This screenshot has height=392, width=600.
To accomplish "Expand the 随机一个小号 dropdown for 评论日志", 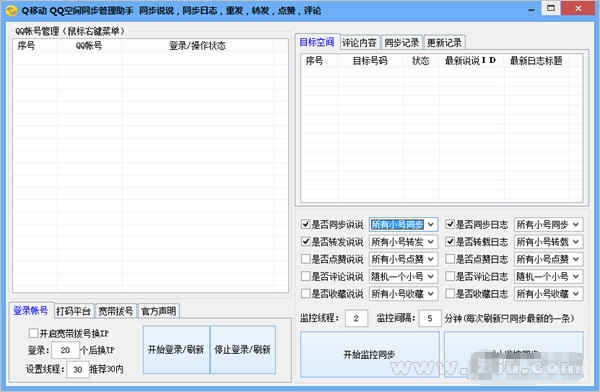I will tap(548, 276).
